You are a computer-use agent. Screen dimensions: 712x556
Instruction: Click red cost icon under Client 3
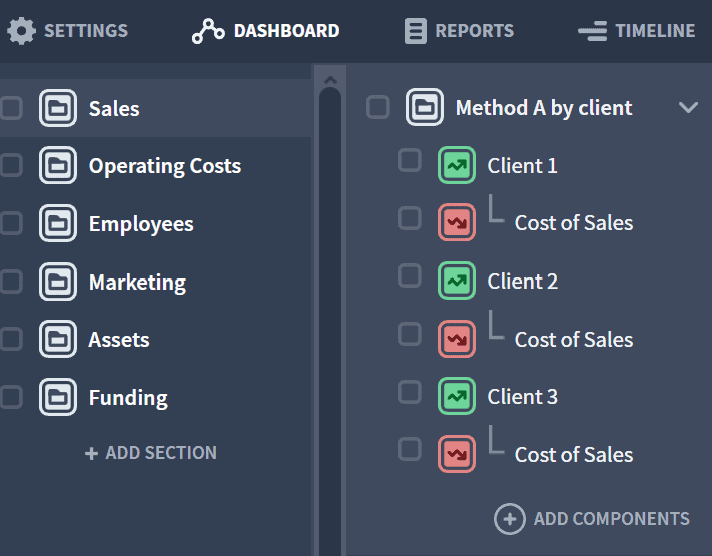[x=457, y=454]
